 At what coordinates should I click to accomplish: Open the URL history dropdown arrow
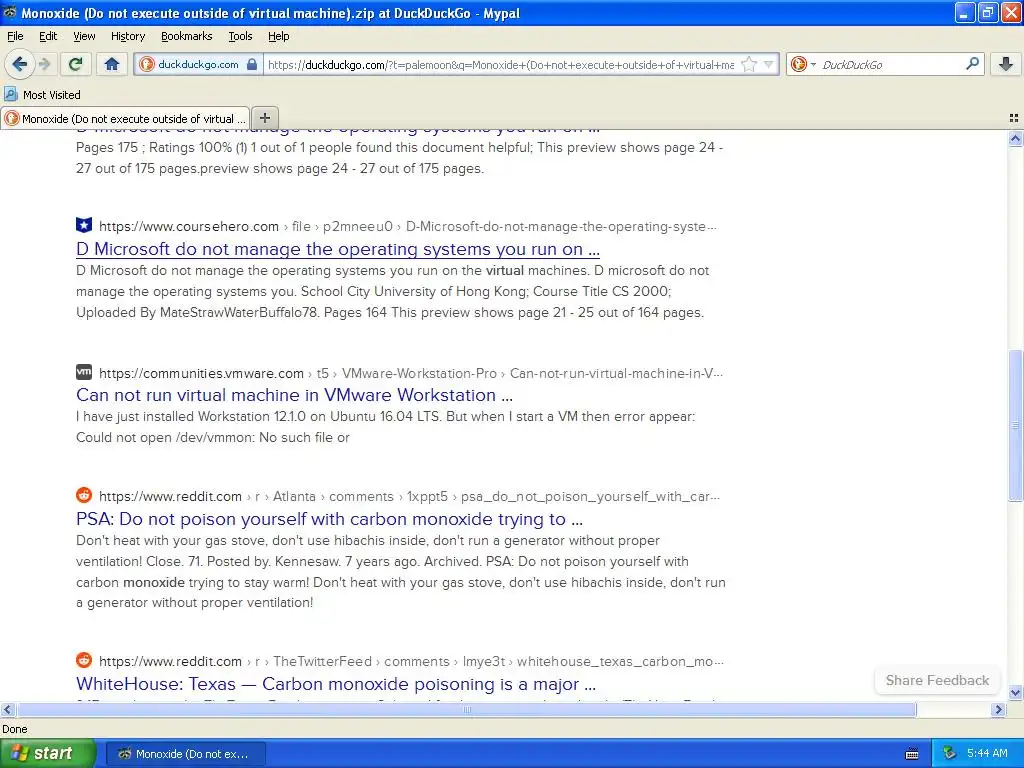coord(769,64)
